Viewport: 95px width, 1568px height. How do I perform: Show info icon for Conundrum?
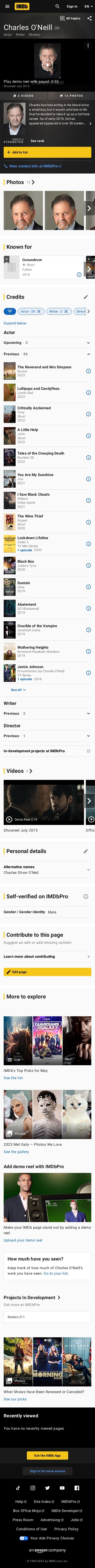point(79,275)
